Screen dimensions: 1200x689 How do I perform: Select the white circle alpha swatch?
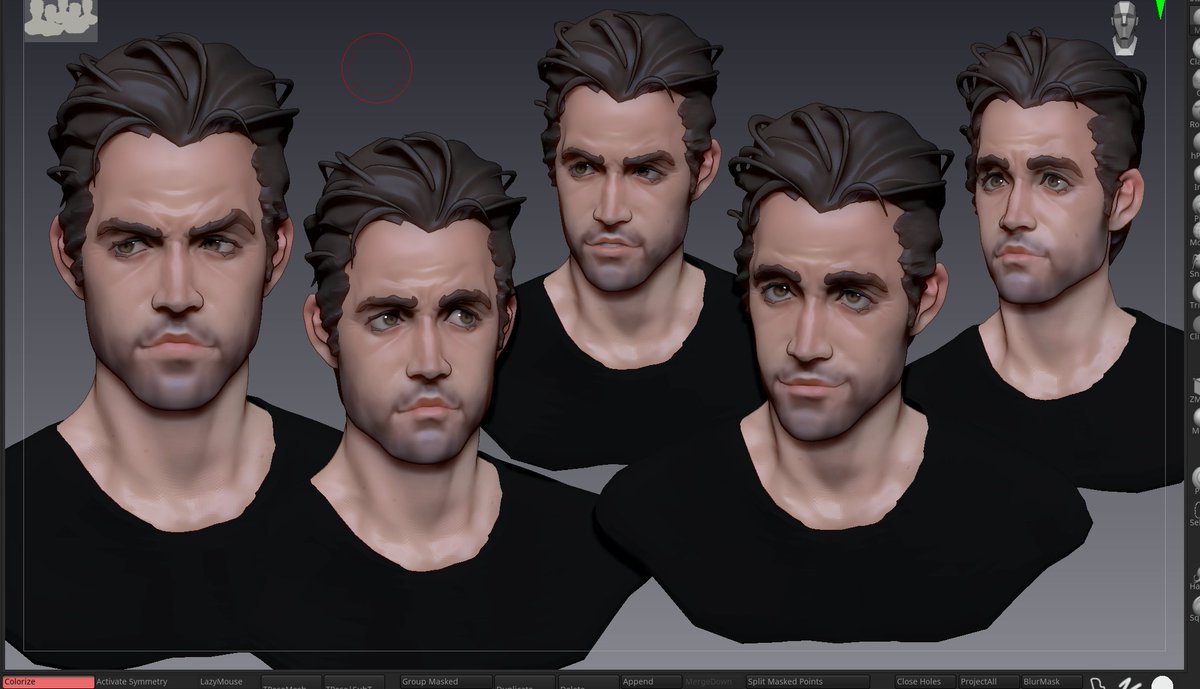point(1162,683)
